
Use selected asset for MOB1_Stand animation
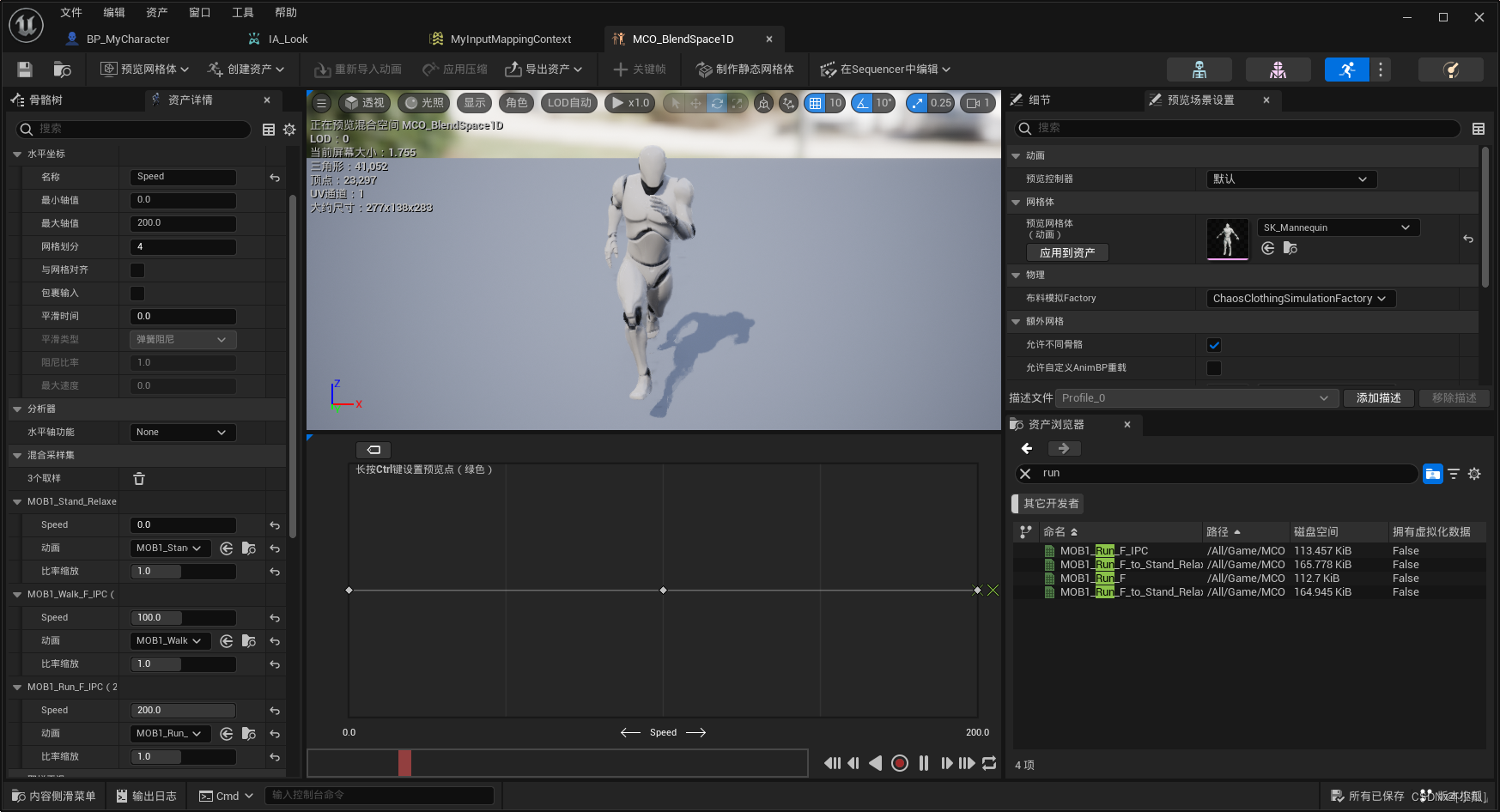pyautogui.click(x=227, y=548)
